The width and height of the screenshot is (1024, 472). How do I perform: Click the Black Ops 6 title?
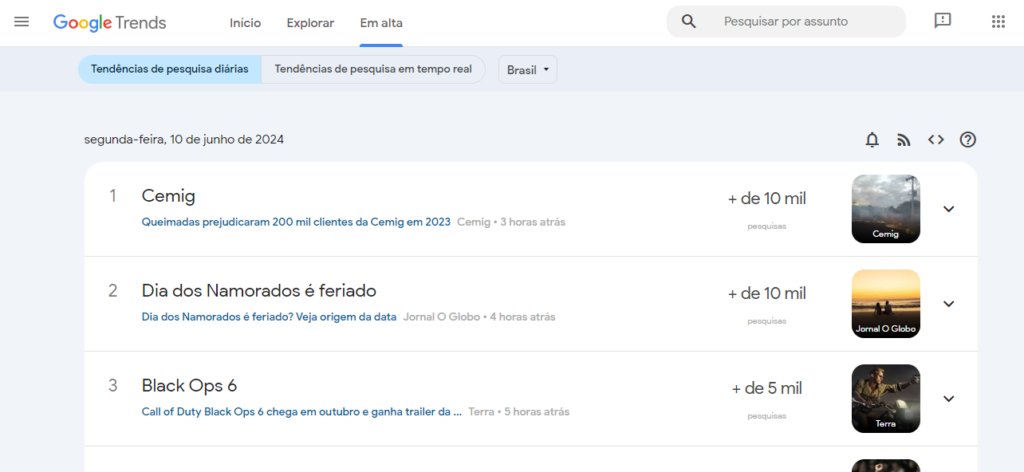tap(189, 385)
